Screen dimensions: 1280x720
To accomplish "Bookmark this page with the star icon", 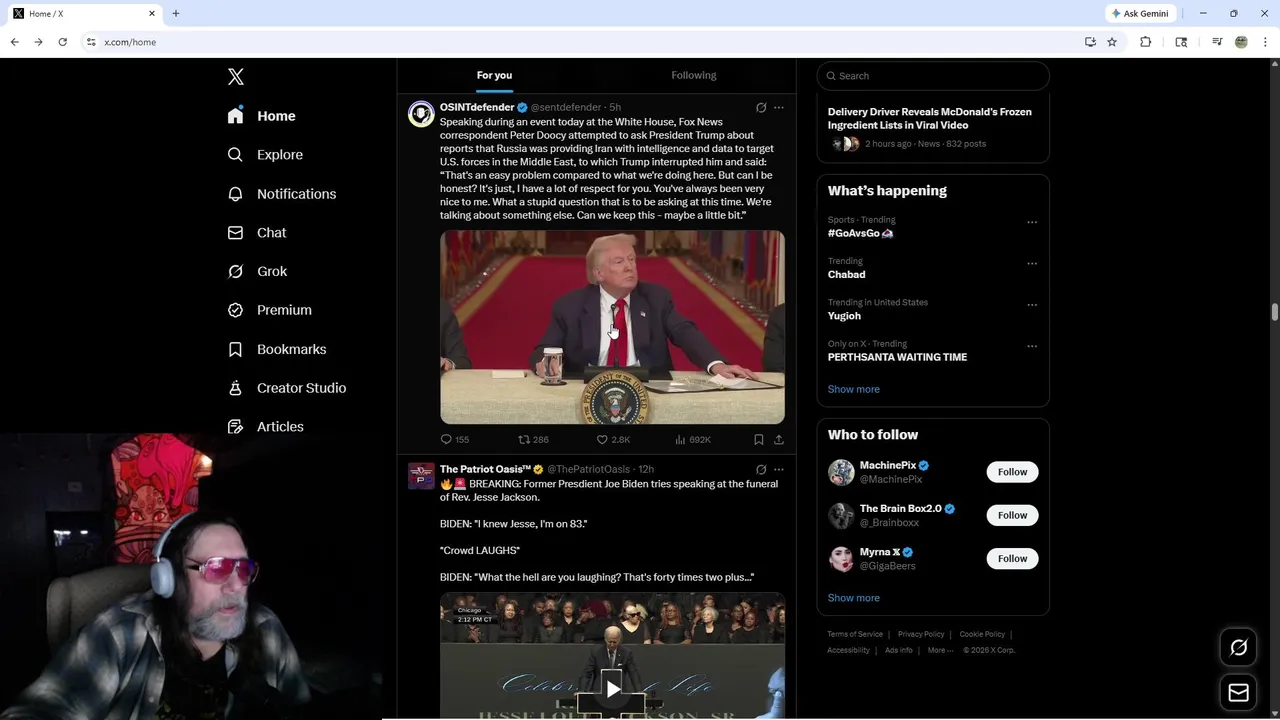I will pyautogui.click(x=1112, y=42).
